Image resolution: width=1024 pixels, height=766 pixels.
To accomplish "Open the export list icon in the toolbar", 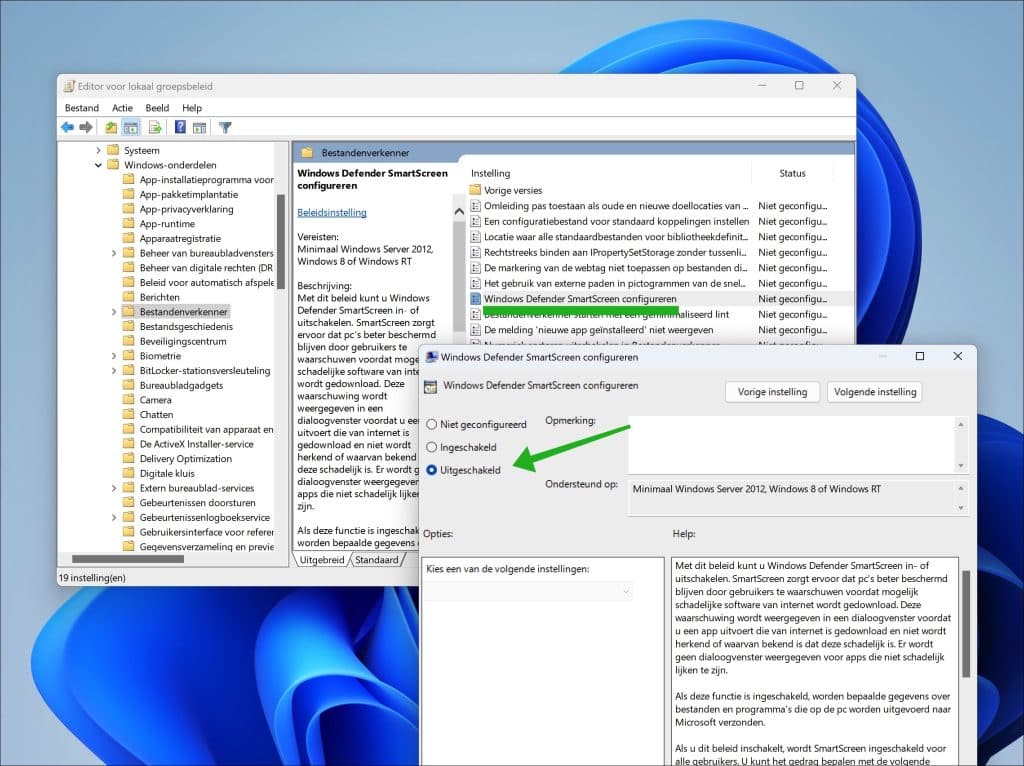I will 155,126.
